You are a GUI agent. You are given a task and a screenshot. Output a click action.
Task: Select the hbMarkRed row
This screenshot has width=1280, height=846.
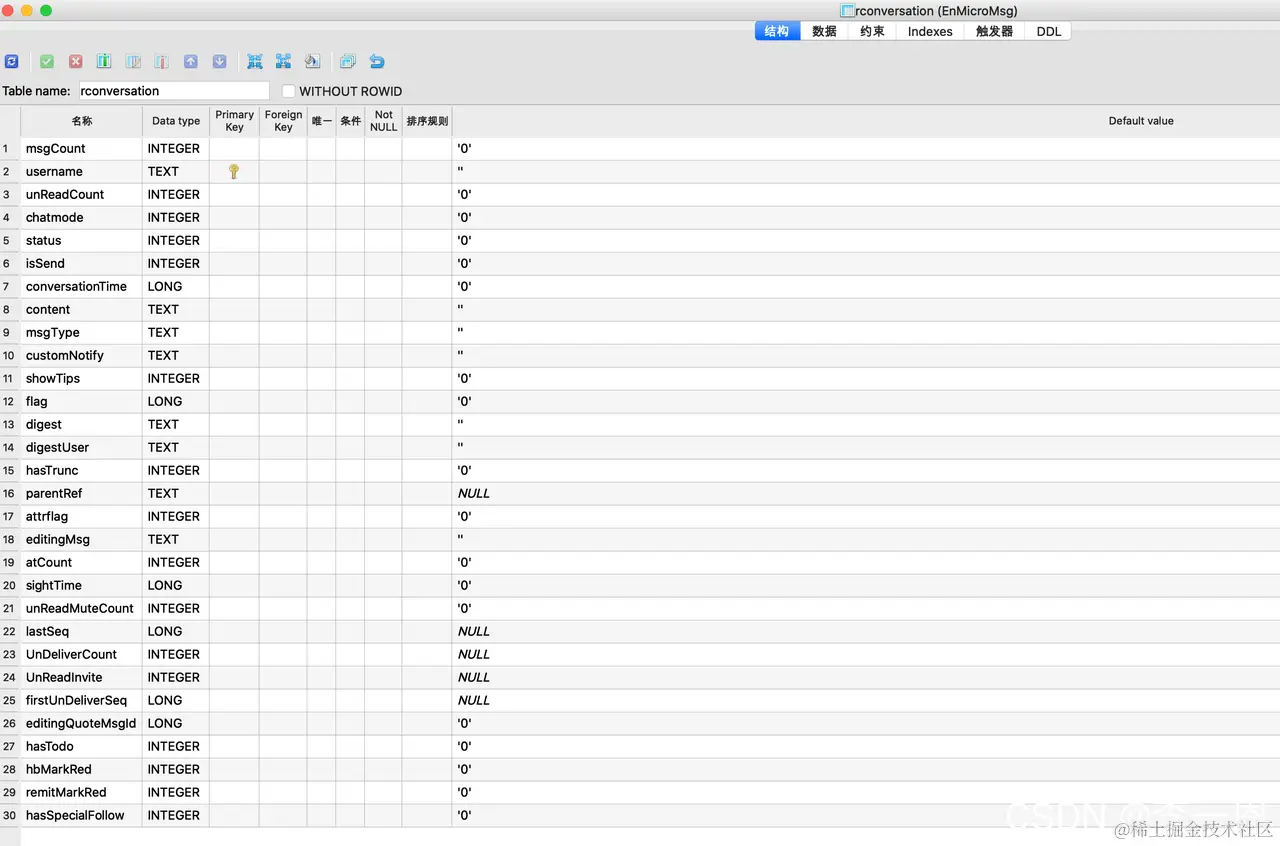point(640,770)
